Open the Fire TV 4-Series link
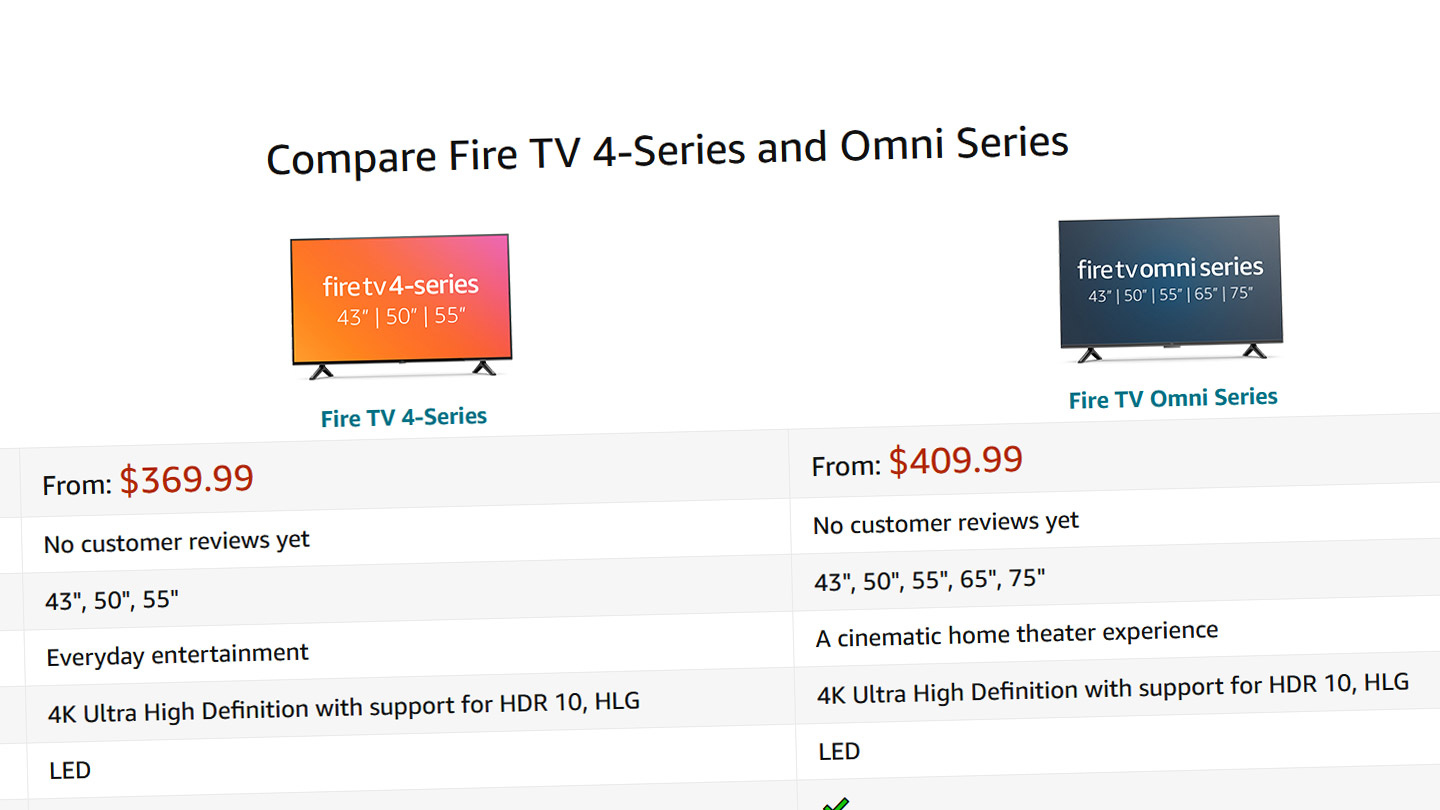Image resolution: width=1440 pixels, height=810 pixels. coord(404,417)
